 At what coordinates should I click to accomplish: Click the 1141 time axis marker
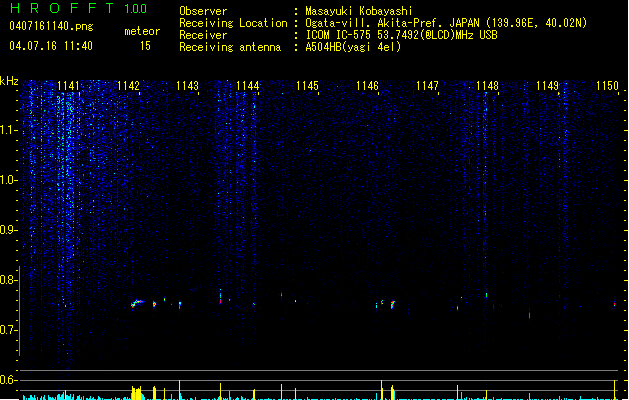(68, 86)
